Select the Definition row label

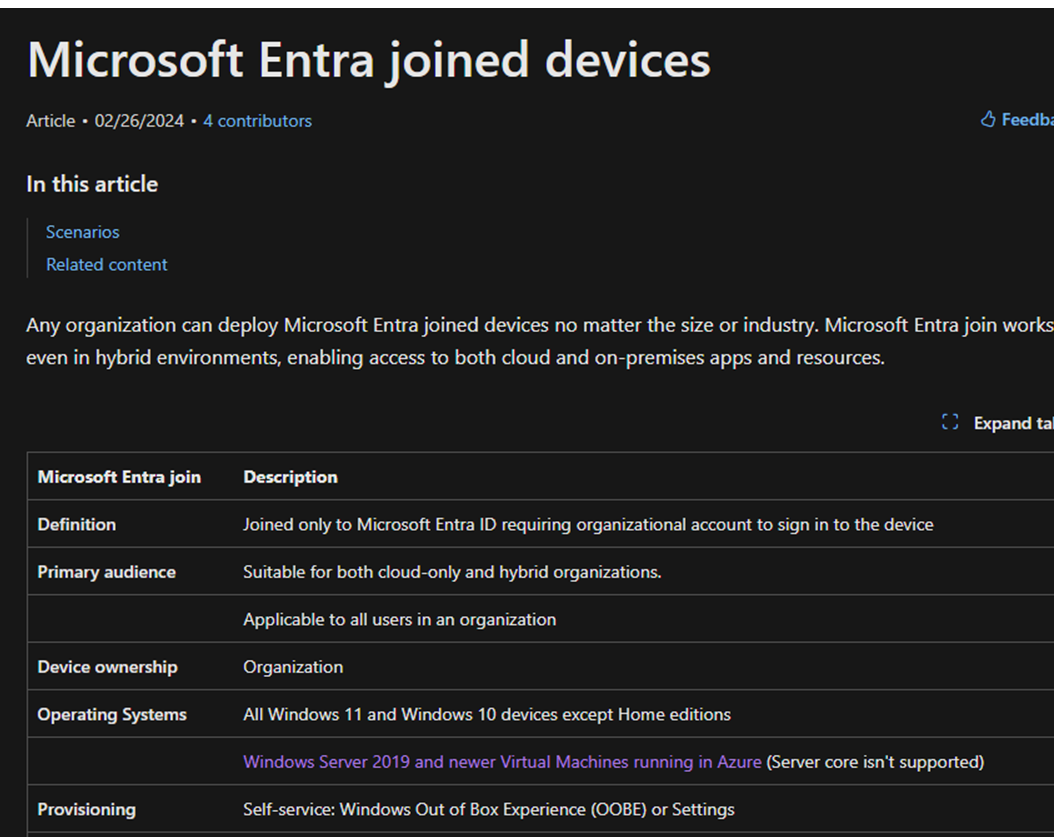[77, 525]
